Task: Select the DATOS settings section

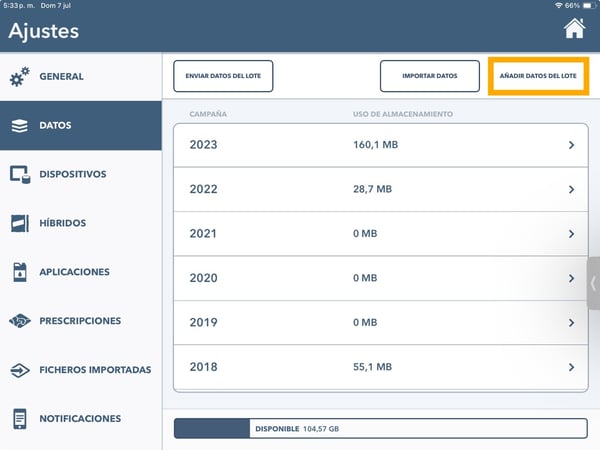Action: 81,126
